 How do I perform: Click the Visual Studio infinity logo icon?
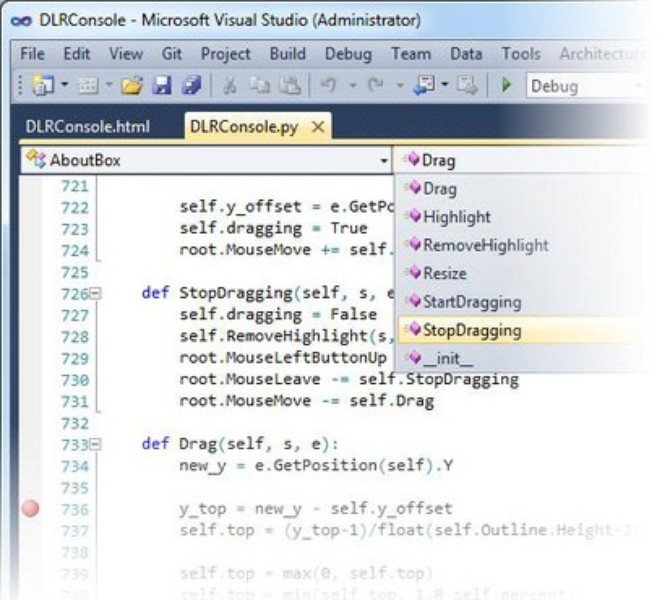21,21
